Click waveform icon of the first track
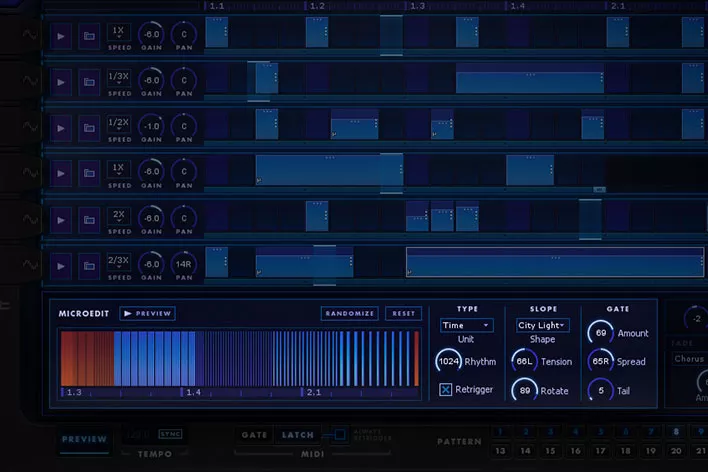708x472 pixels. [x=30, y=35]
